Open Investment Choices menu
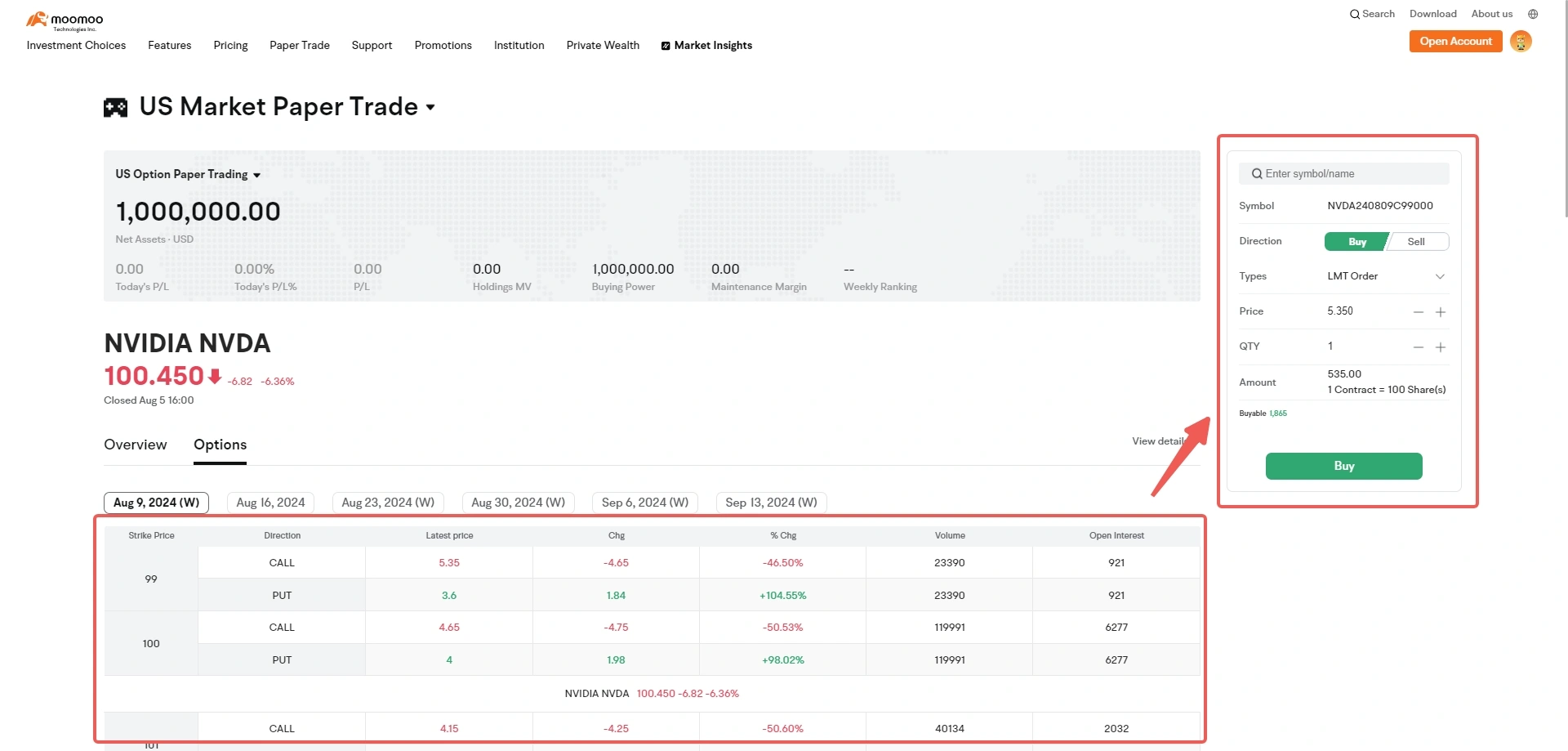1568x751 pixels. pos(76,45)
